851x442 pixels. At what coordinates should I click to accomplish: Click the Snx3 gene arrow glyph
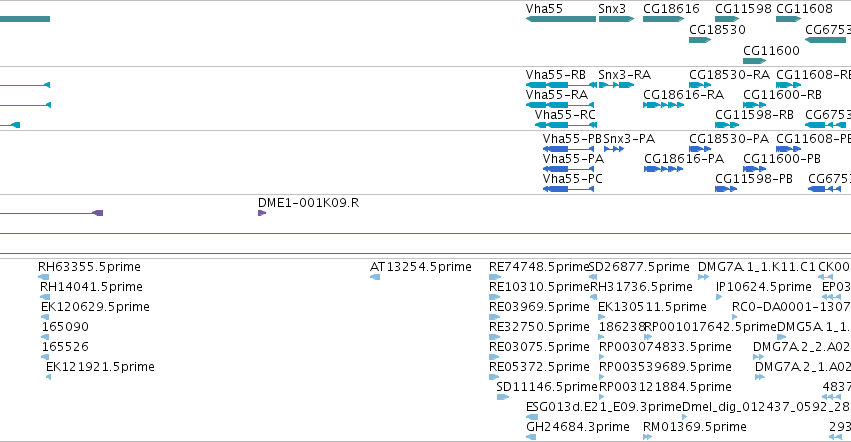(x=617, y=19)
